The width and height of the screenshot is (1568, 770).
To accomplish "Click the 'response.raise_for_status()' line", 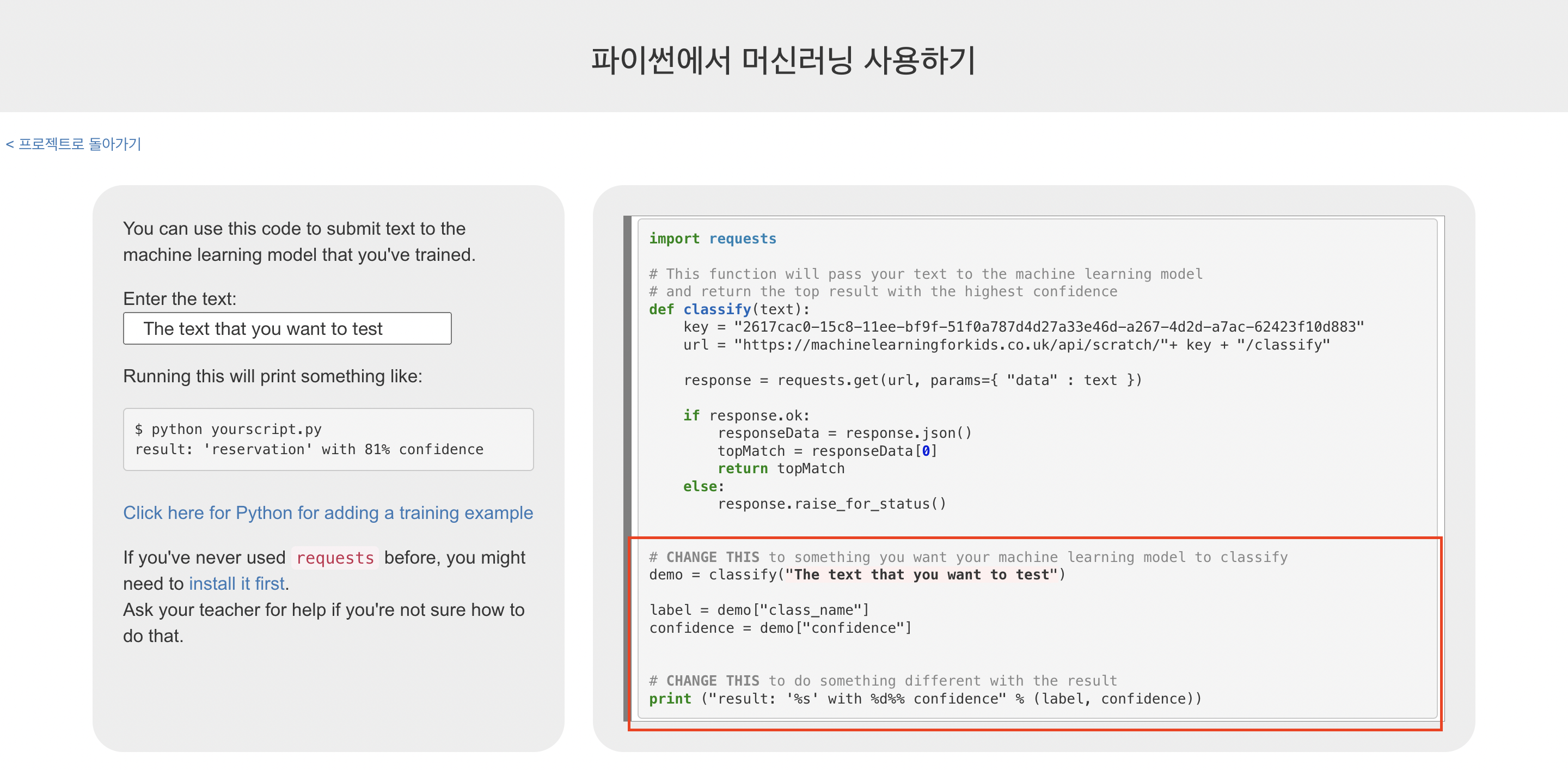I will pyautogui.click(x=831, y=503).
